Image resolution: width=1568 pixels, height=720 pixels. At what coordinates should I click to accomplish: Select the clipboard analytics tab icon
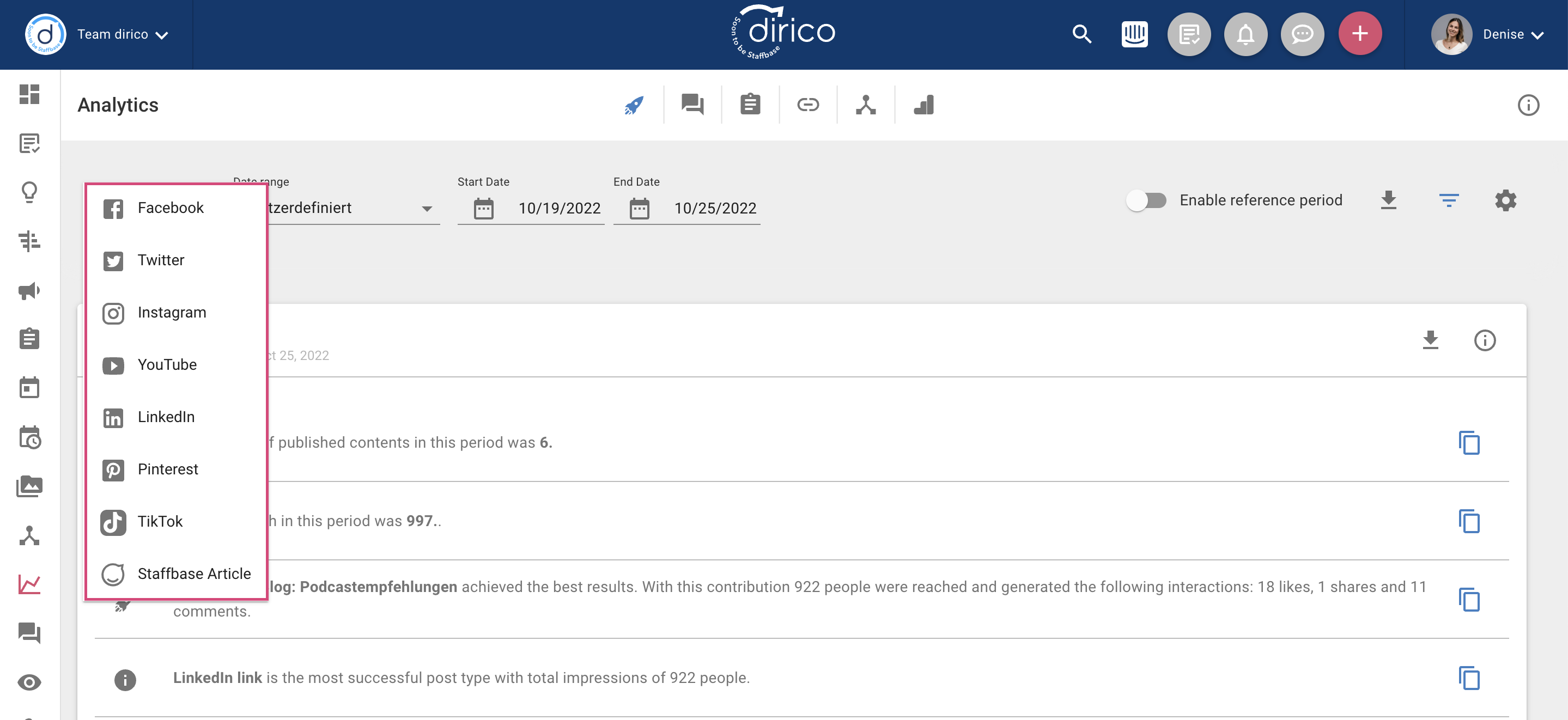click(750, 105)
